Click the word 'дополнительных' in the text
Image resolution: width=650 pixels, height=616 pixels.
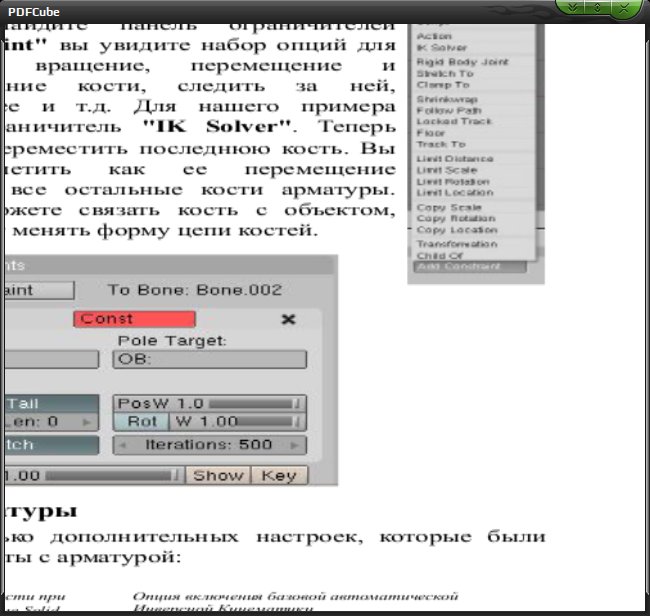click(145, 537)
